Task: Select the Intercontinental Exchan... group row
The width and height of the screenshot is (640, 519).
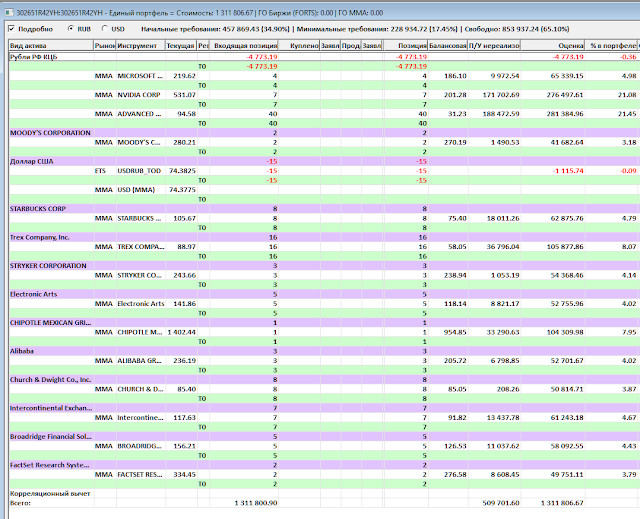Action: [x=322, y=408]
